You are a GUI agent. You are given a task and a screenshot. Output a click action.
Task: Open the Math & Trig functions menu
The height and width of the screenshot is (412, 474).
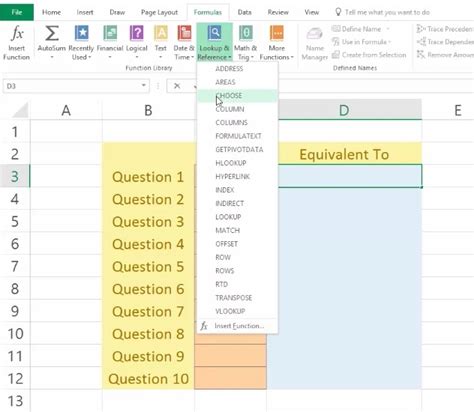[246, 42]
